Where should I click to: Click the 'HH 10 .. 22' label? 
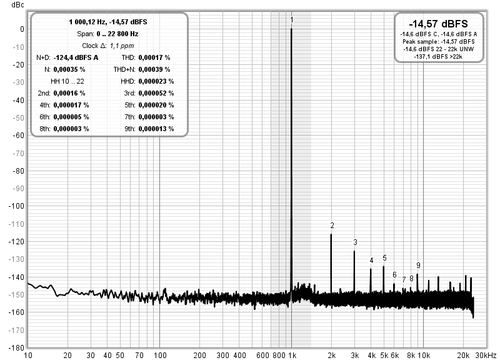pos(67,81)
